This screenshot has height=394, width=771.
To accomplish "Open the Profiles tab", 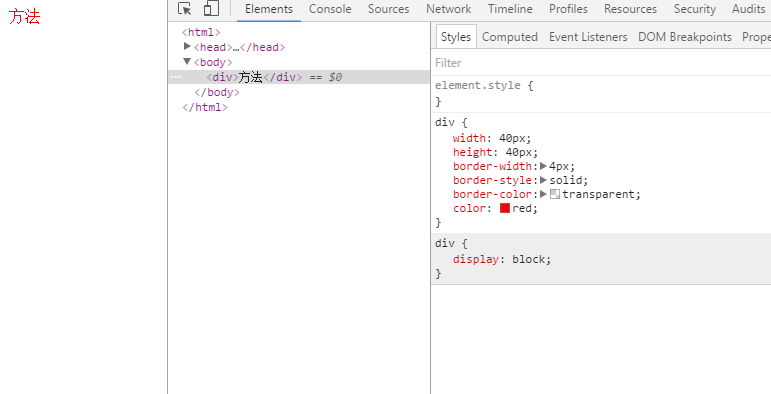I will (x=568, y=9).
